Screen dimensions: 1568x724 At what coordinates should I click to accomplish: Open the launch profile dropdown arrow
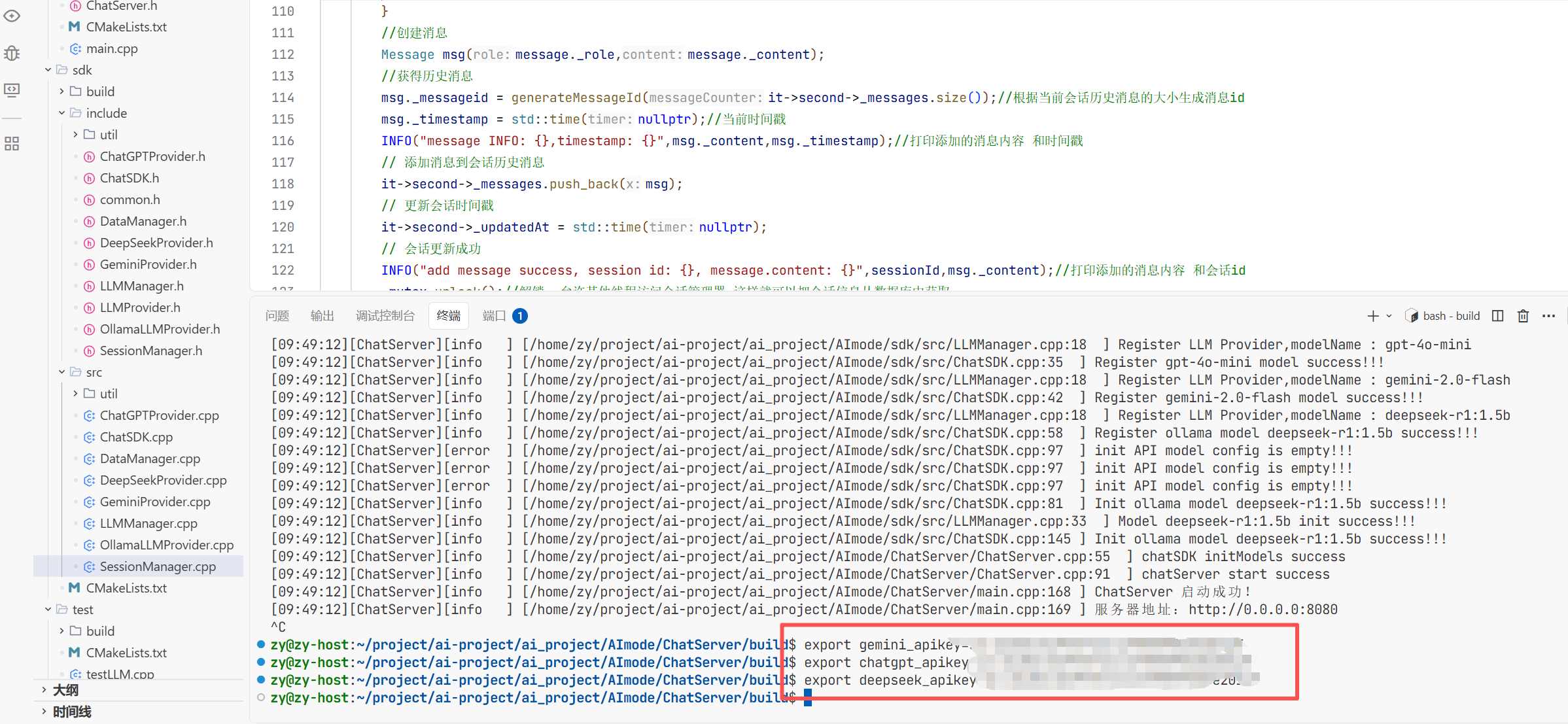[1389, 317]
